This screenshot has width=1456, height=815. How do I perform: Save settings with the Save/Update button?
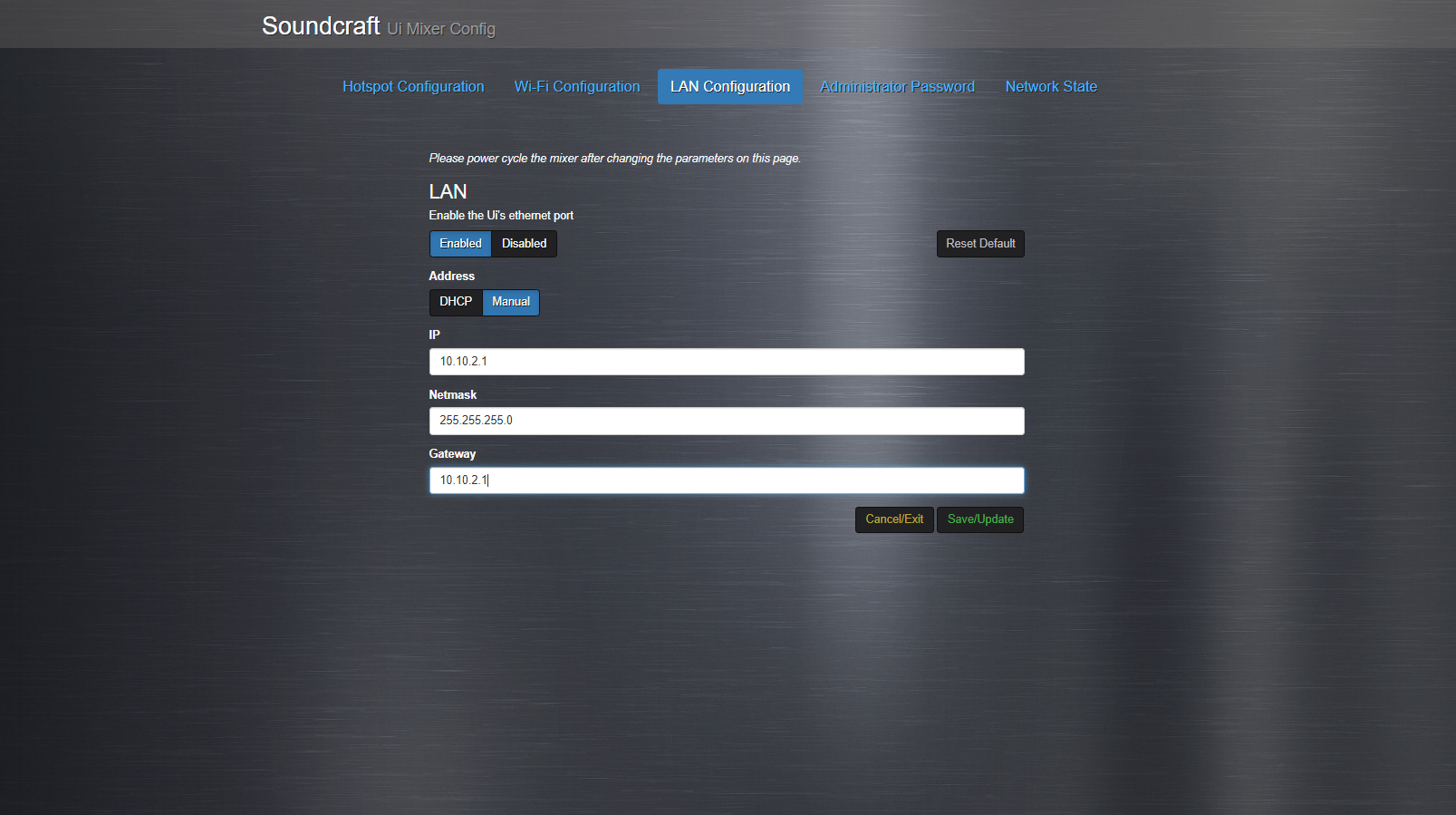tap(980, 519)
